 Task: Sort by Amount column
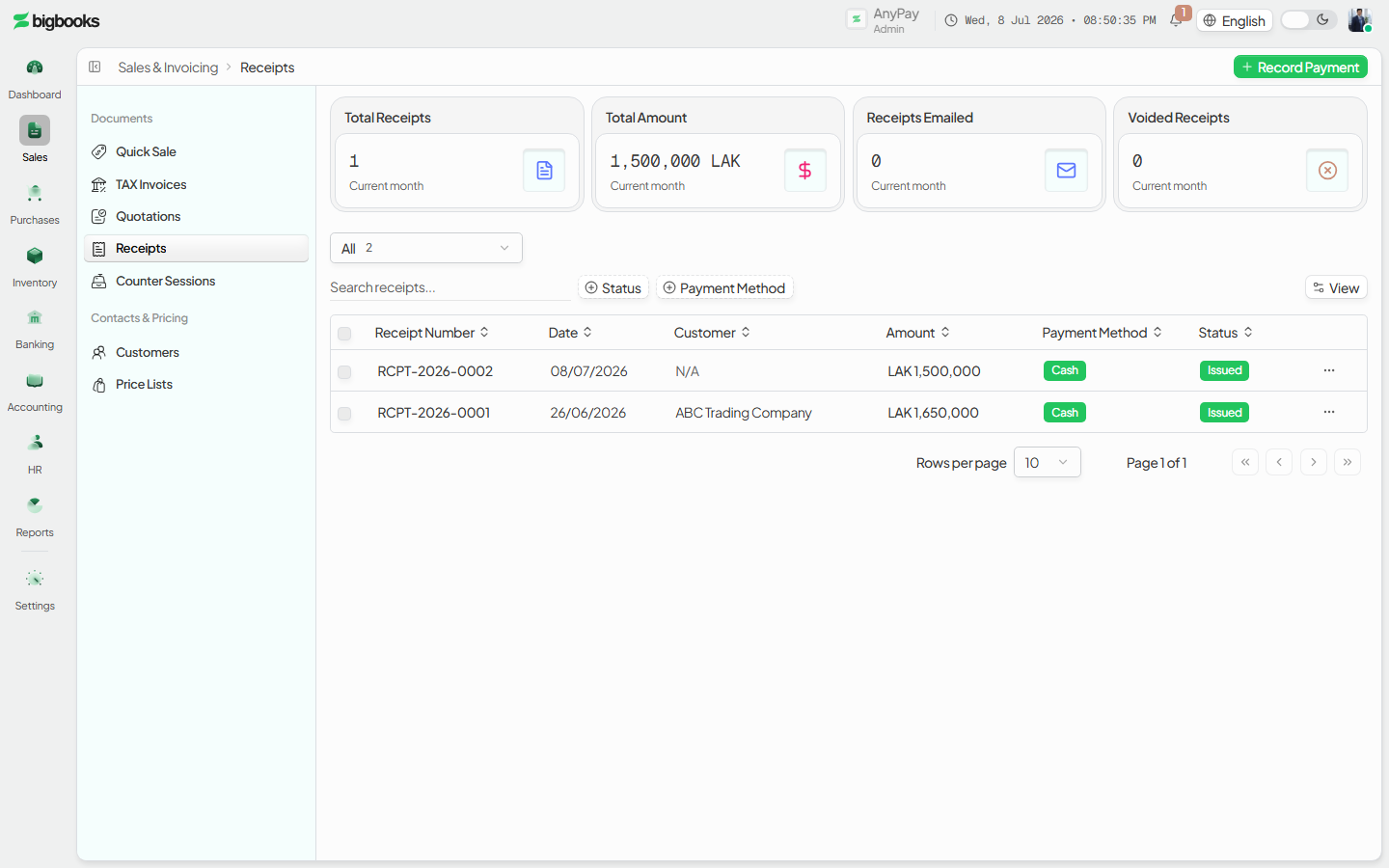click(917, 333)
